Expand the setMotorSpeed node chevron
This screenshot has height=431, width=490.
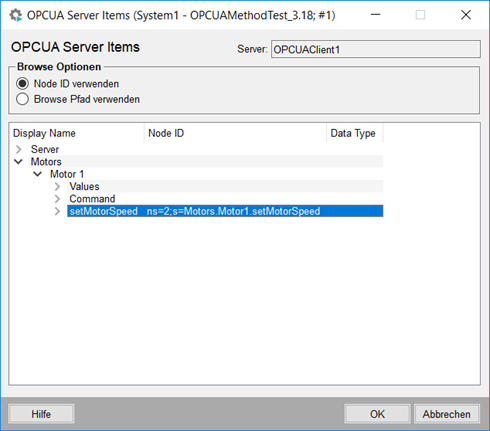(57, 211)
